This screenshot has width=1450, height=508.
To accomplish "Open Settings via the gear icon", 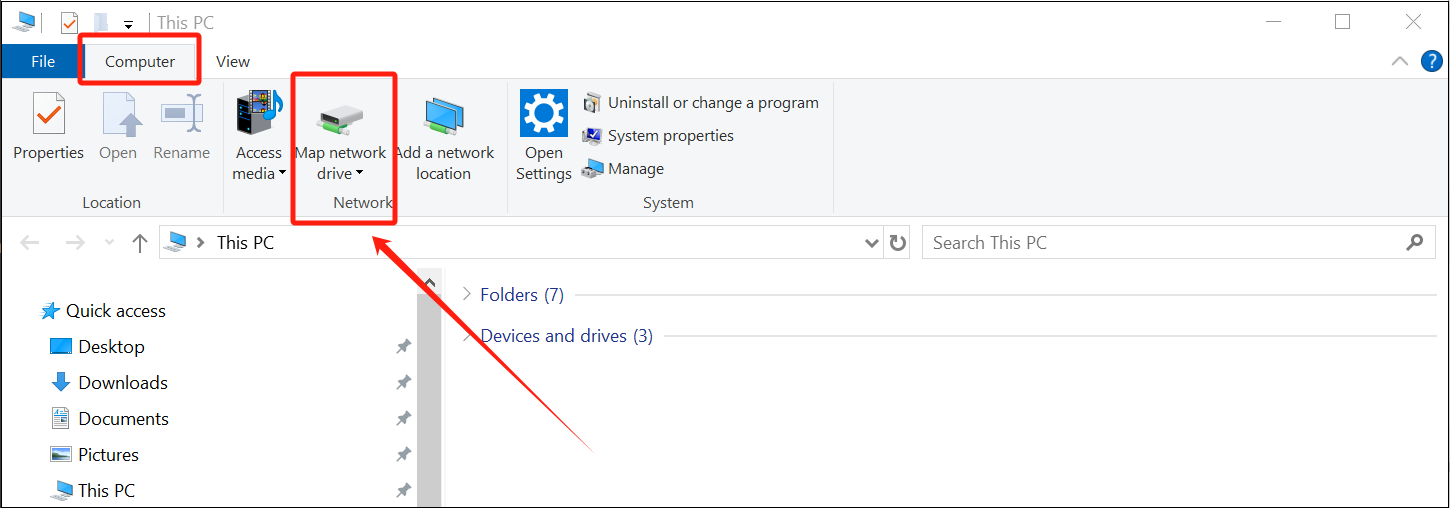I will point(544,113).
